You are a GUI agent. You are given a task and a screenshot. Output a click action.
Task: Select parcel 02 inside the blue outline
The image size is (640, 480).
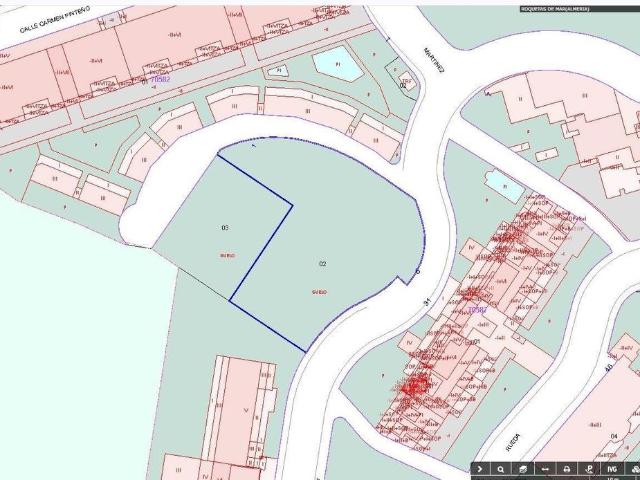[322, 264]
